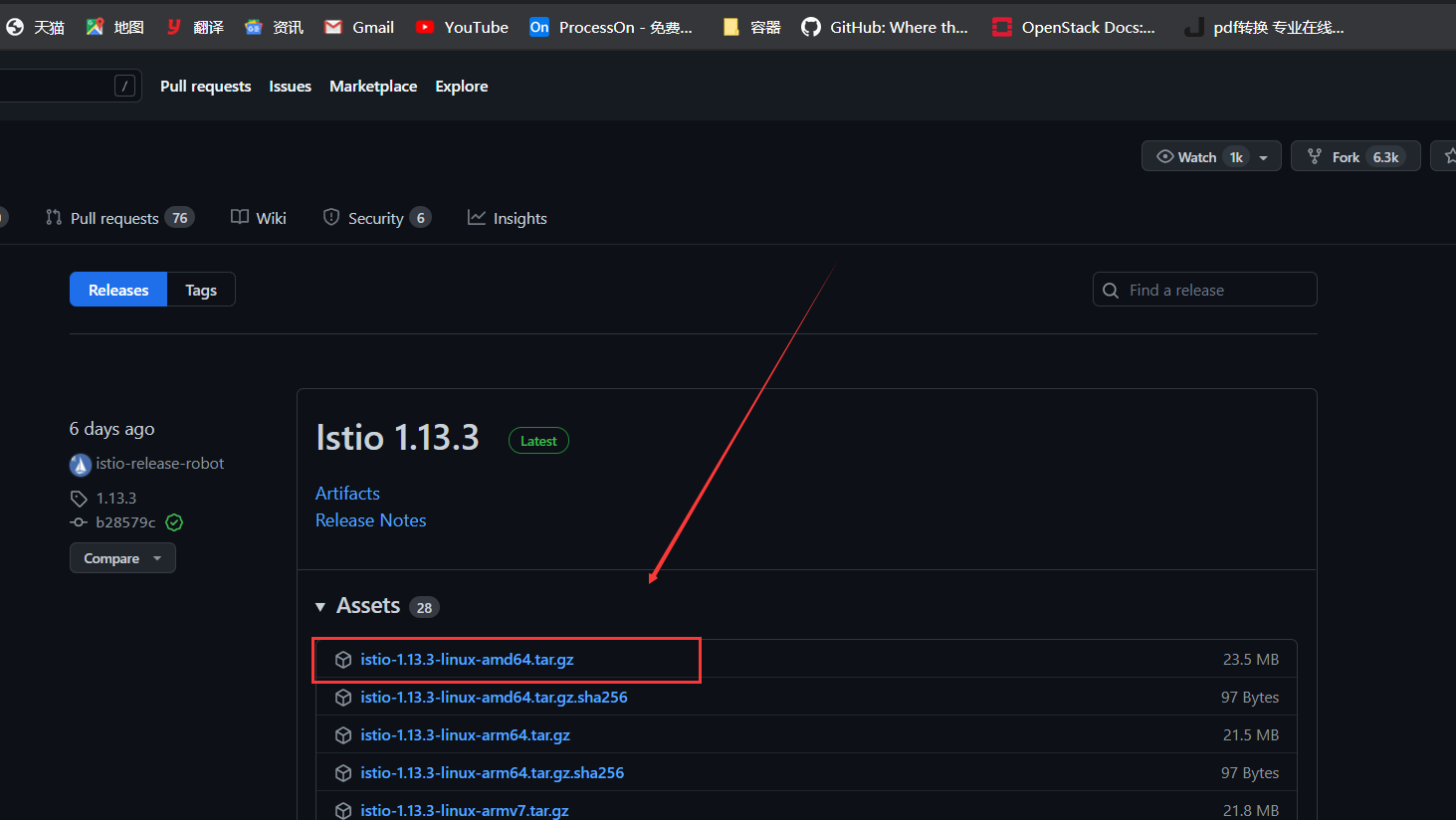Download istio-1.13.3-linux-amd64.tar.gz
Screen dimensions: 1456x820
(467, 660)
